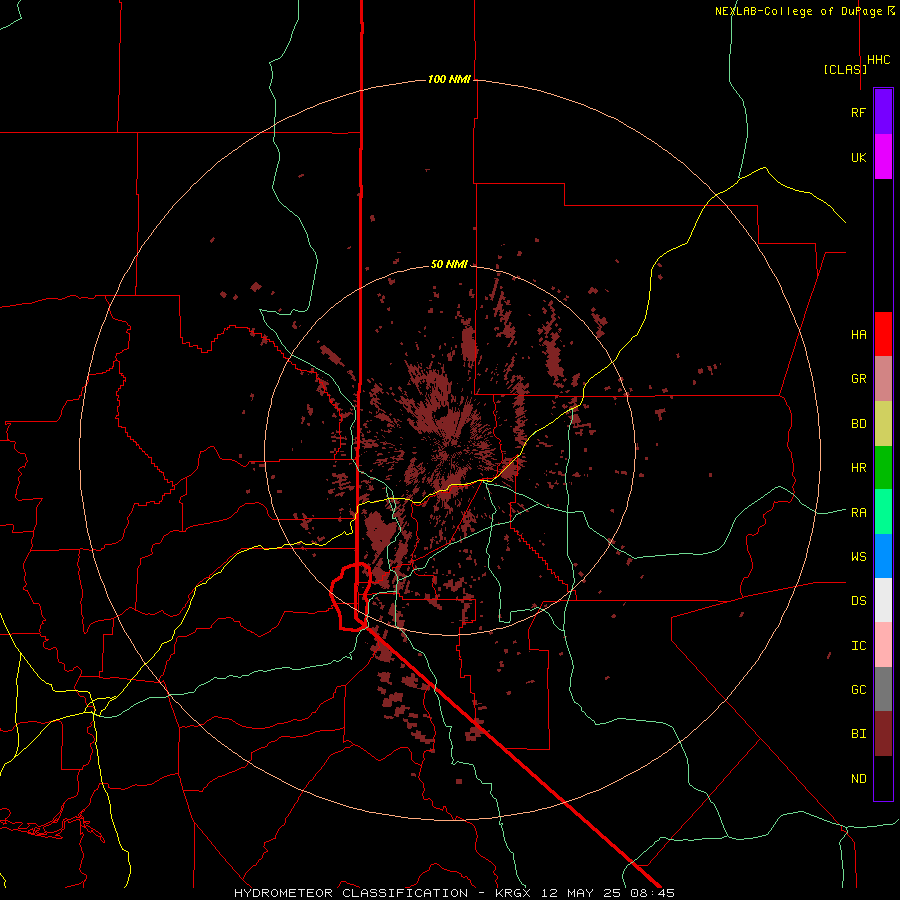Click the 50 NMI range ring label

pyautogui.click(x=449, y=264)
